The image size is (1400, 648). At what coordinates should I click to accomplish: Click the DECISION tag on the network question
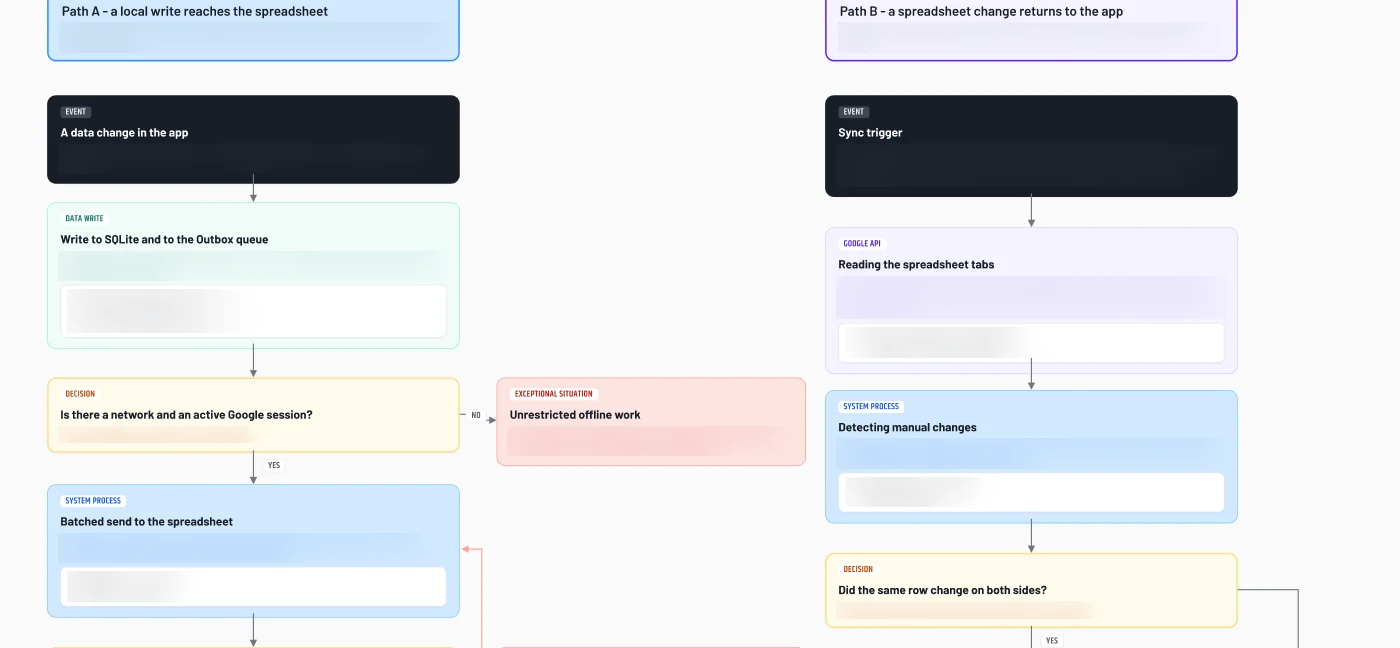tap(80, 394)
